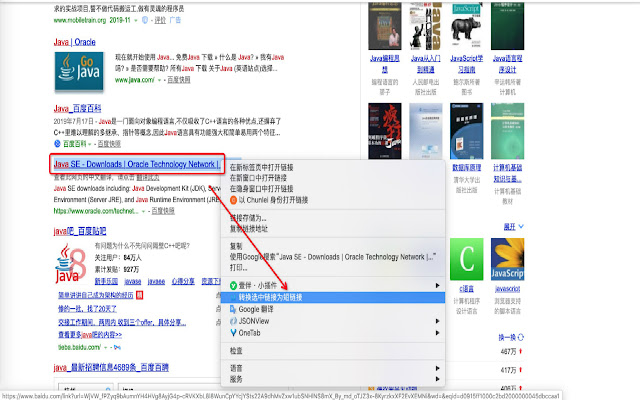Search Google for the selected Java SE text
The height and width of the screenshot is (400, 640).
tap(333, 257)
